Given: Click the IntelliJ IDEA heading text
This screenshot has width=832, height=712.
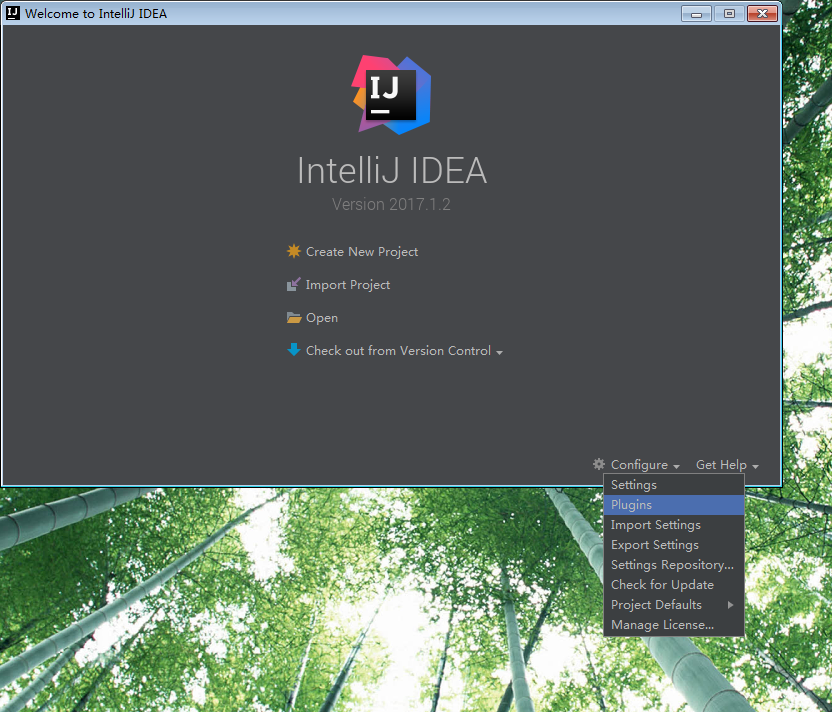Looking at the screenshot, I should [392, 170].
